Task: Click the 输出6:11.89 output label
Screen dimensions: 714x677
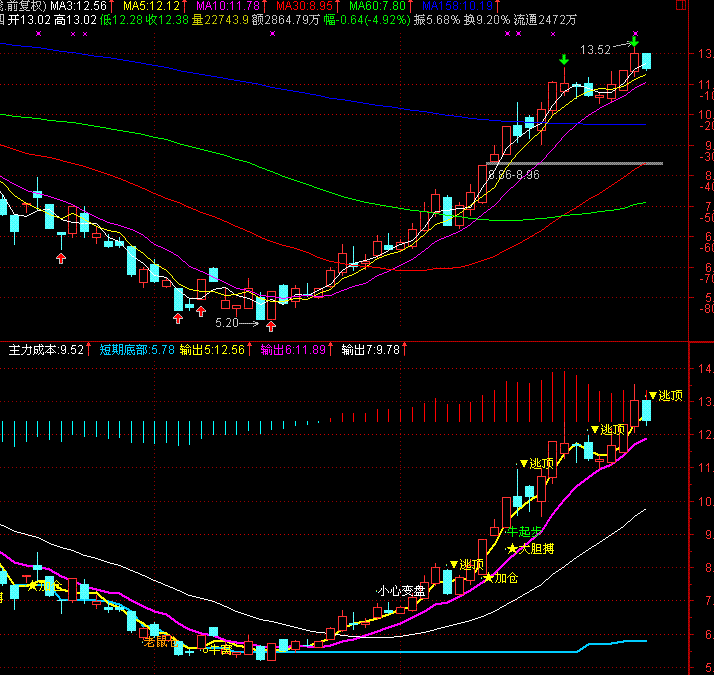Action: pos(293,350)
